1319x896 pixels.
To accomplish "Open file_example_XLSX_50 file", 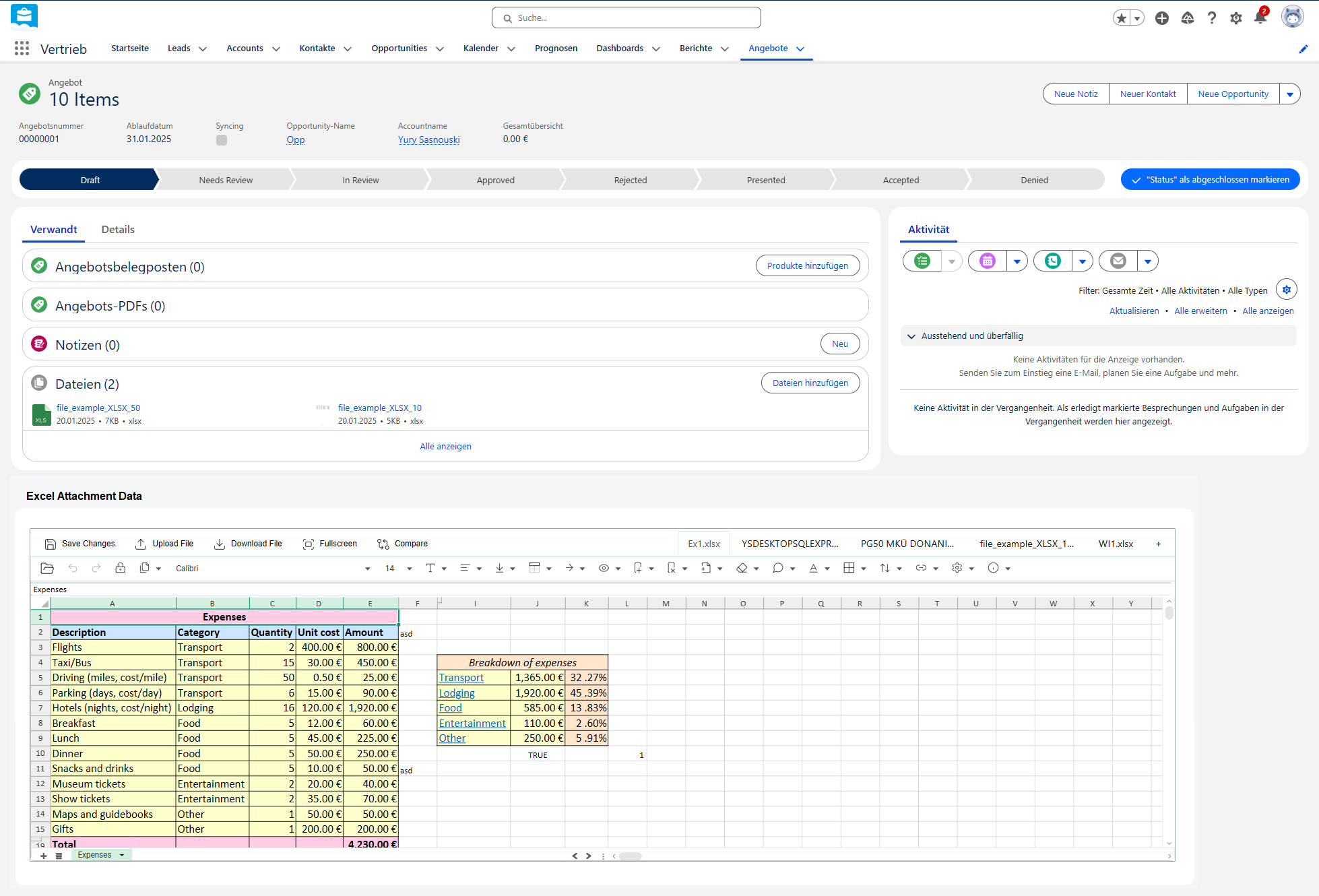I will (98, 408).
